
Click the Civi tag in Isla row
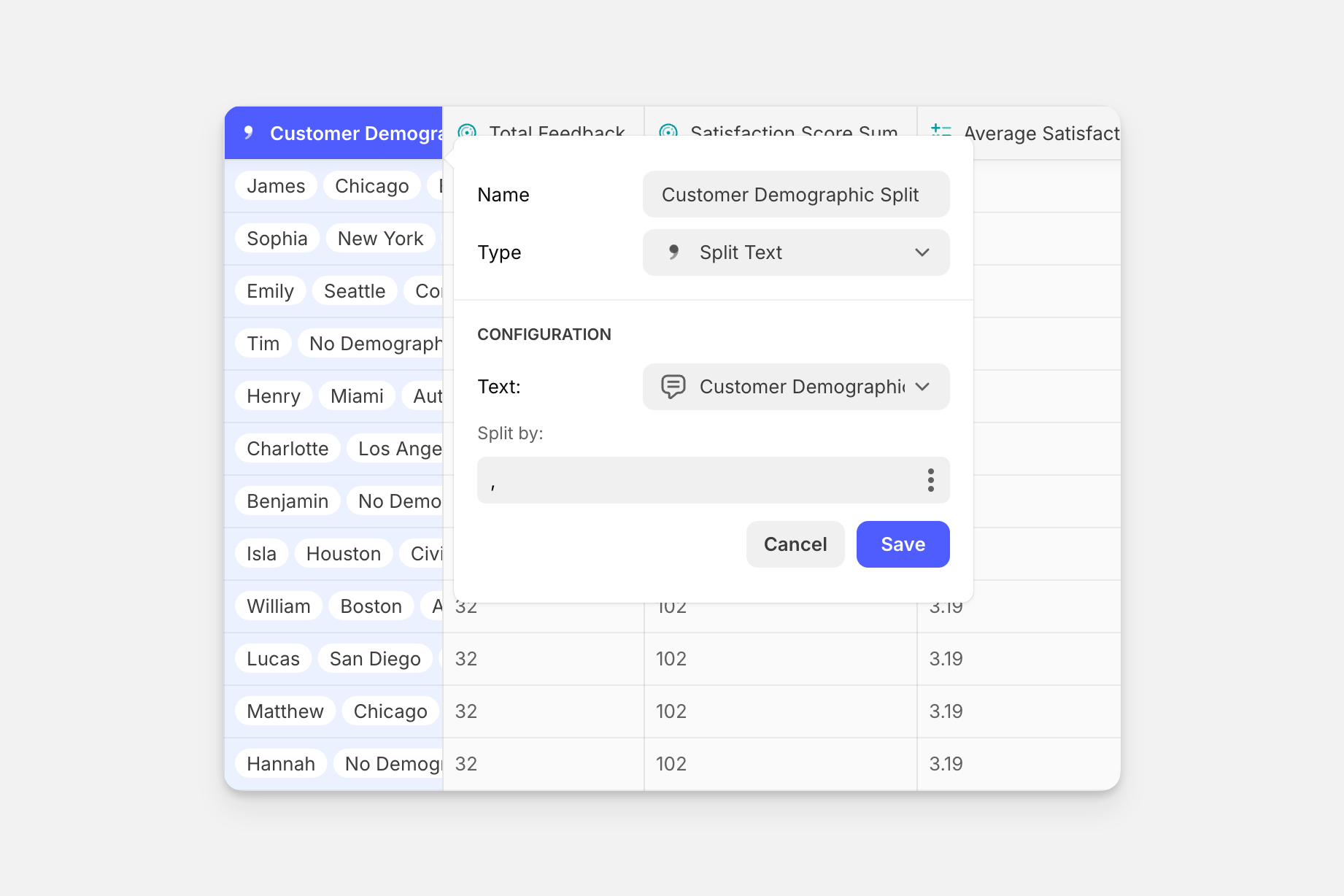[x=421, y=554]
